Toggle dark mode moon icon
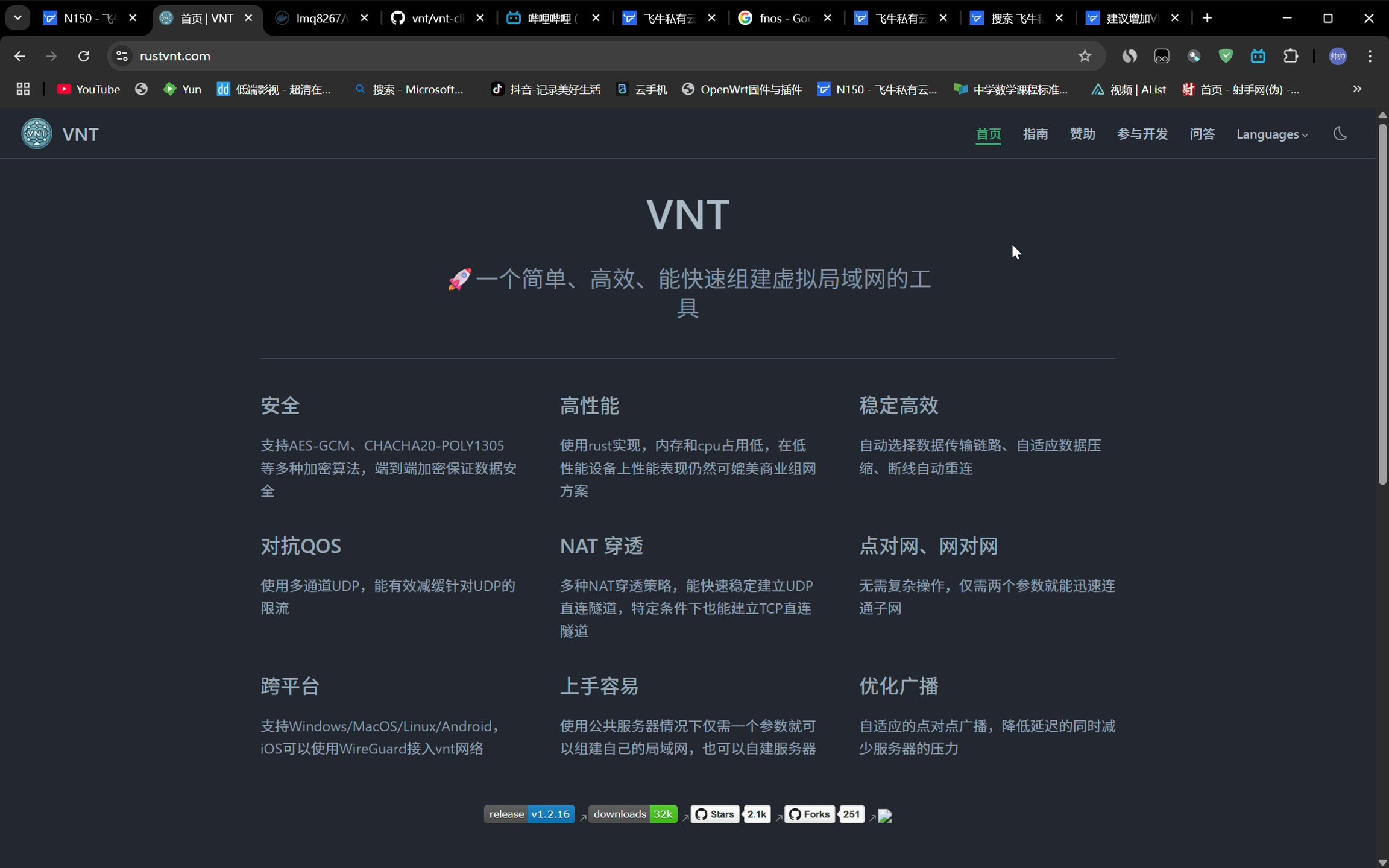Image resolution: width=1389 pixels, height=868 pixels. [1340, 134]
